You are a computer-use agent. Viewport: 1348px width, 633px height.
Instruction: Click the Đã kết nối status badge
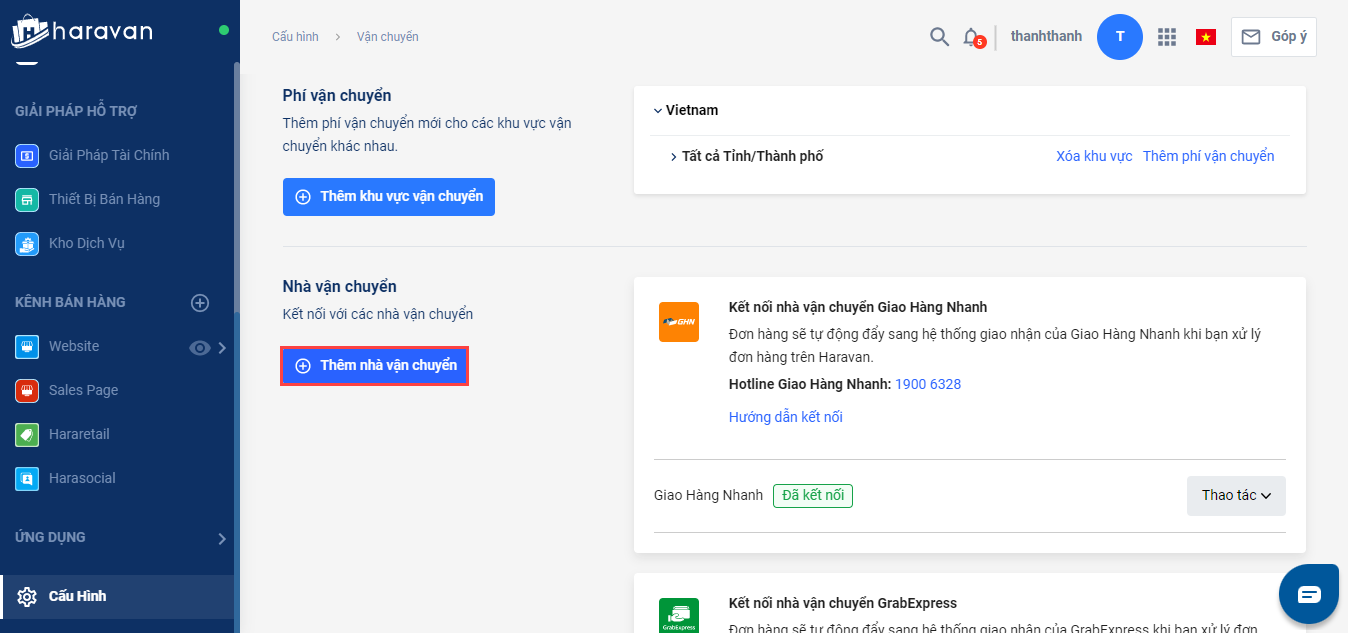(813, 496)
